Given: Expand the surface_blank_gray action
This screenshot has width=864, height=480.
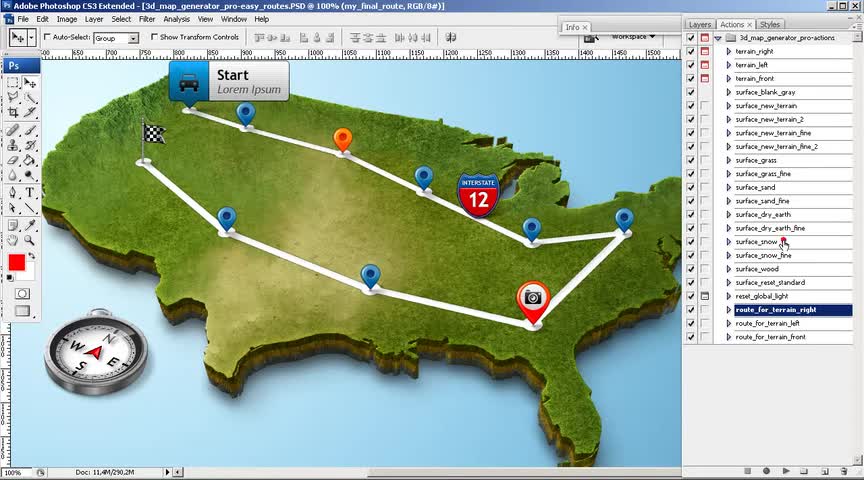Looking at the screenshot, I should click(x=728, y=92).
